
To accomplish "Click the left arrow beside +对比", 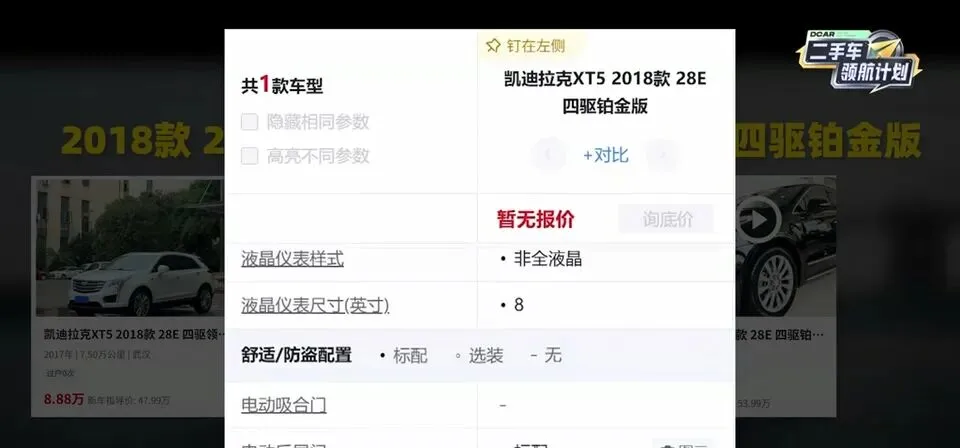I will pyautogui.click(x=548, y=155).
